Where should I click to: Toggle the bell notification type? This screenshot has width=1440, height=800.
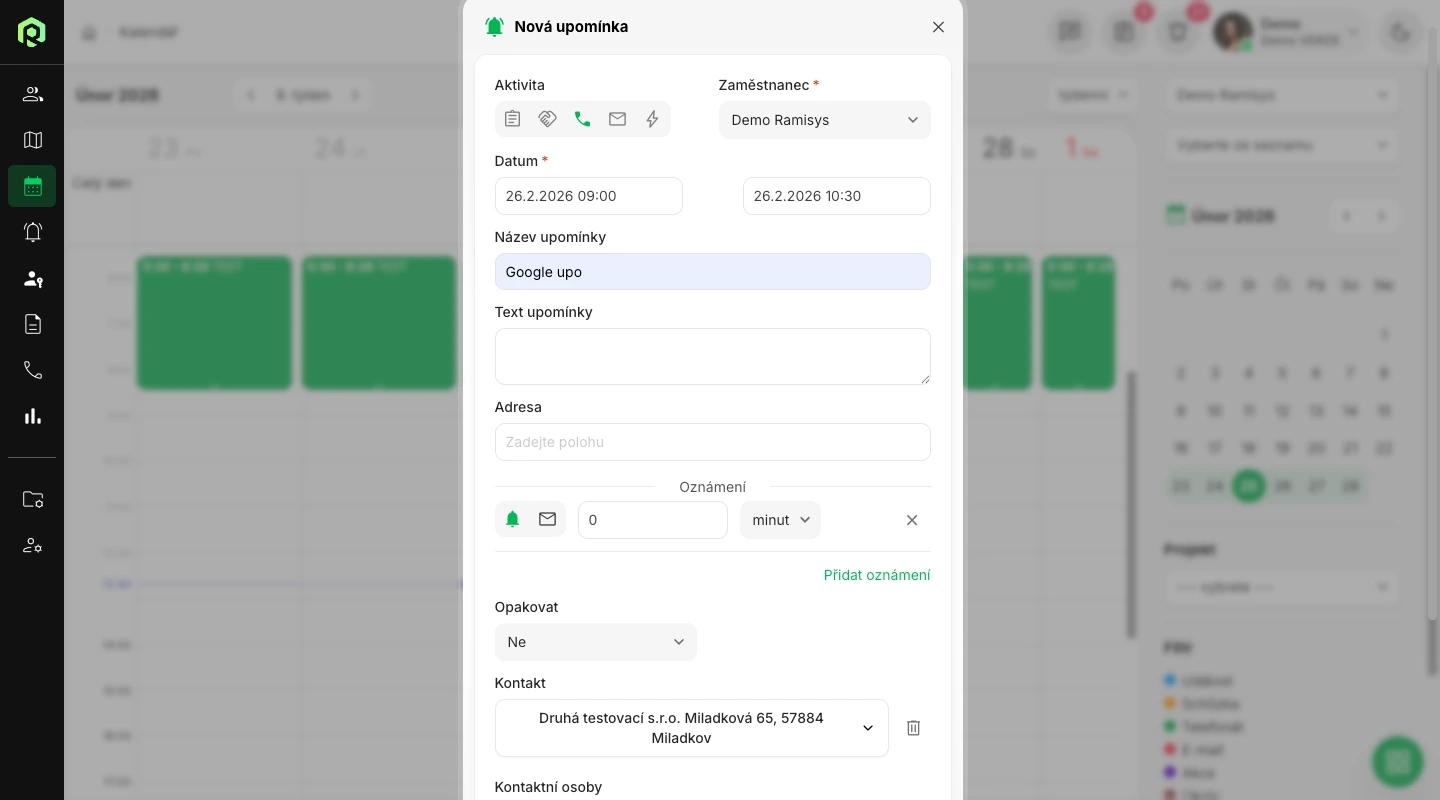[513, 519]
